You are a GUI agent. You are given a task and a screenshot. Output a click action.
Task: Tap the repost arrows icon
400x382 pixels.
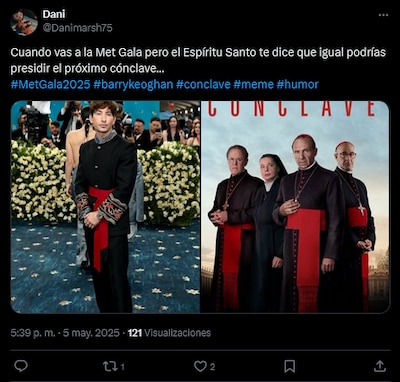pos(109,367)
